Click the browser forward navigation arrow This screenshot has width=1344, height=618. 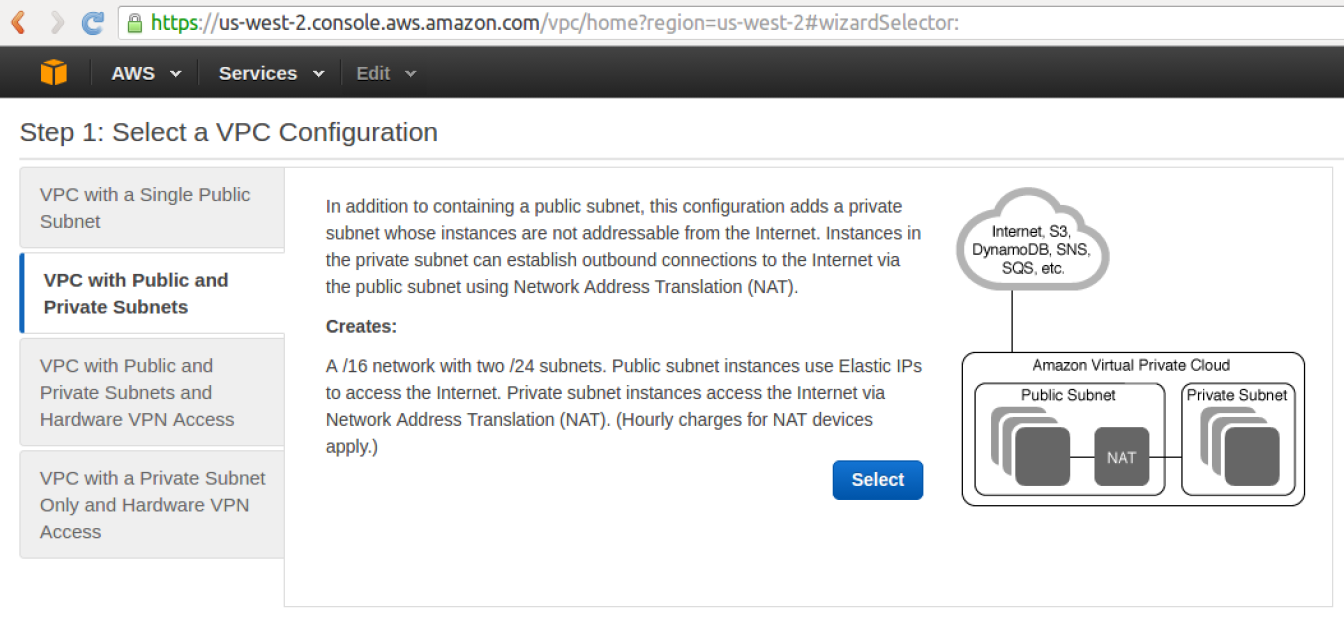click(x=55, y=22)
